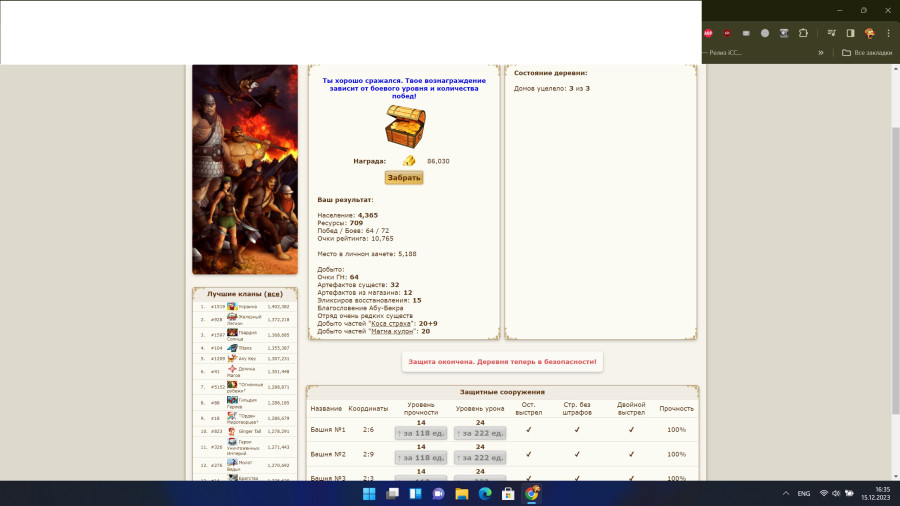Viewport: 900px width, 506px height.
Task: Upgrade Башня №2 damage for 222 units
Action: [x=480, y=458]
